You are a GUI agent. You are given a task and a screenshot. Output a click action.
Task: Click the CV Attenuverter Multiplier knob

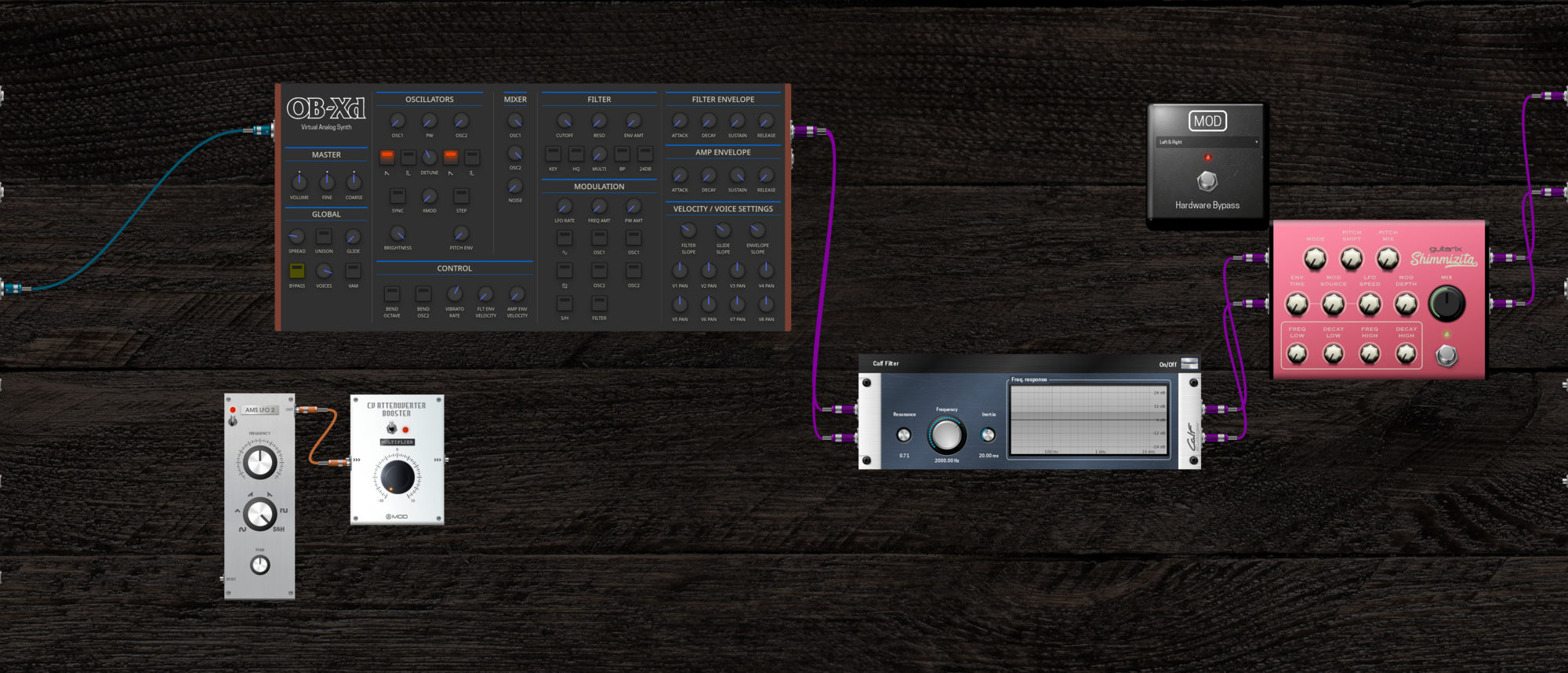tap(397, 476)
